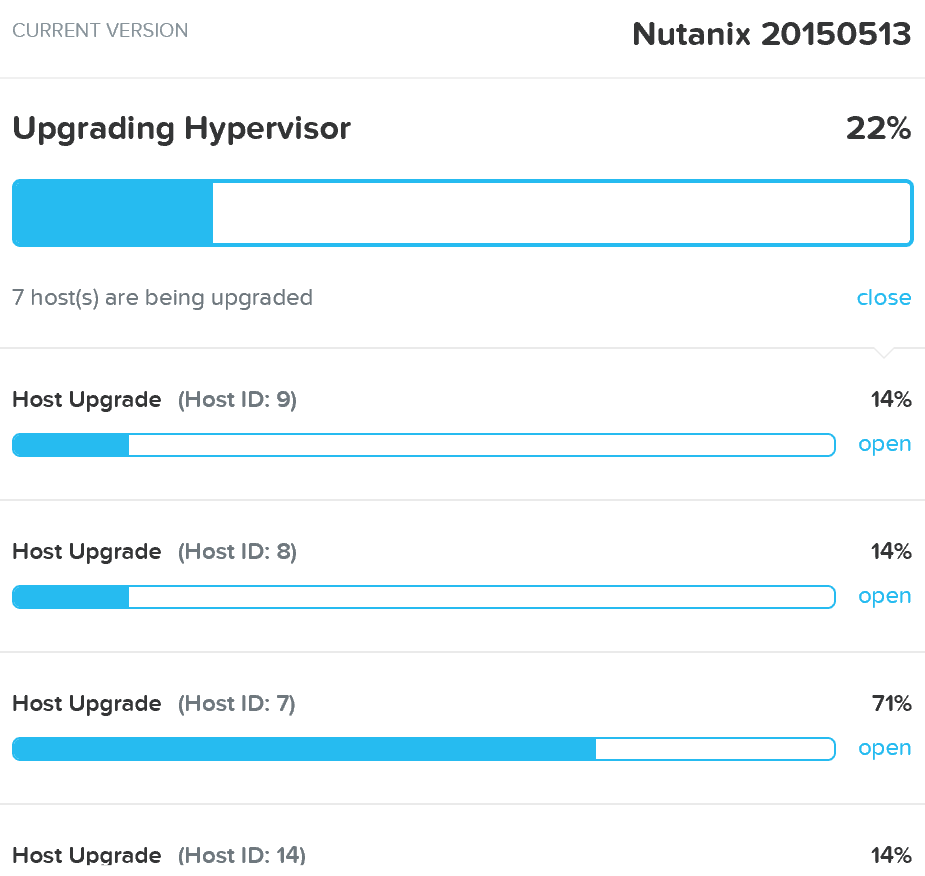The width and height of the screenshot is (925, 876).
Task: Click the Nutanix 20150513 version label
Action: pyautogui.click(x=771, y=34)
